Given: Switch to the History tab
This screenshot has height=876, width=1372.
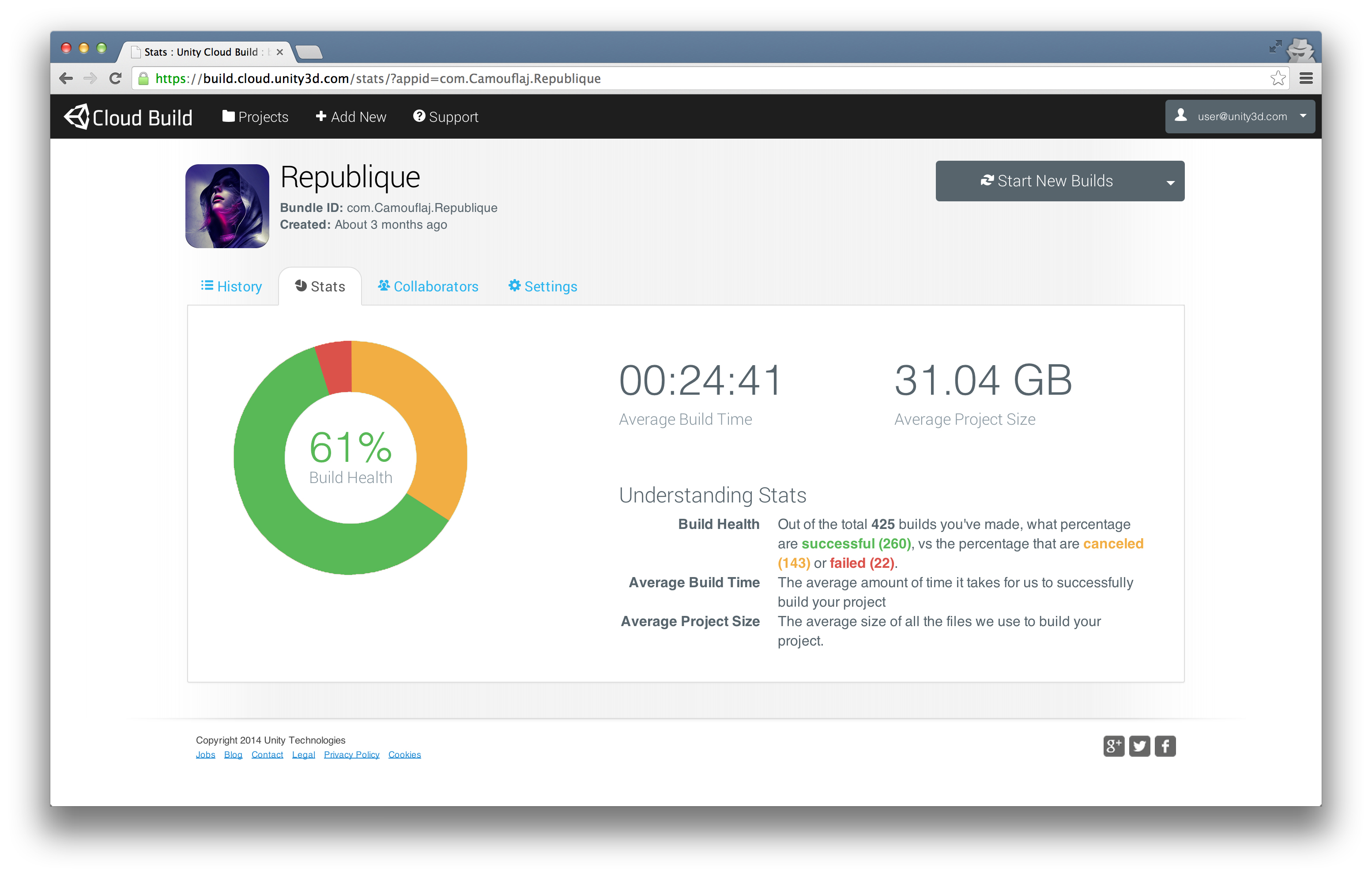Looking at the screenshot, I should coord(231,286).
